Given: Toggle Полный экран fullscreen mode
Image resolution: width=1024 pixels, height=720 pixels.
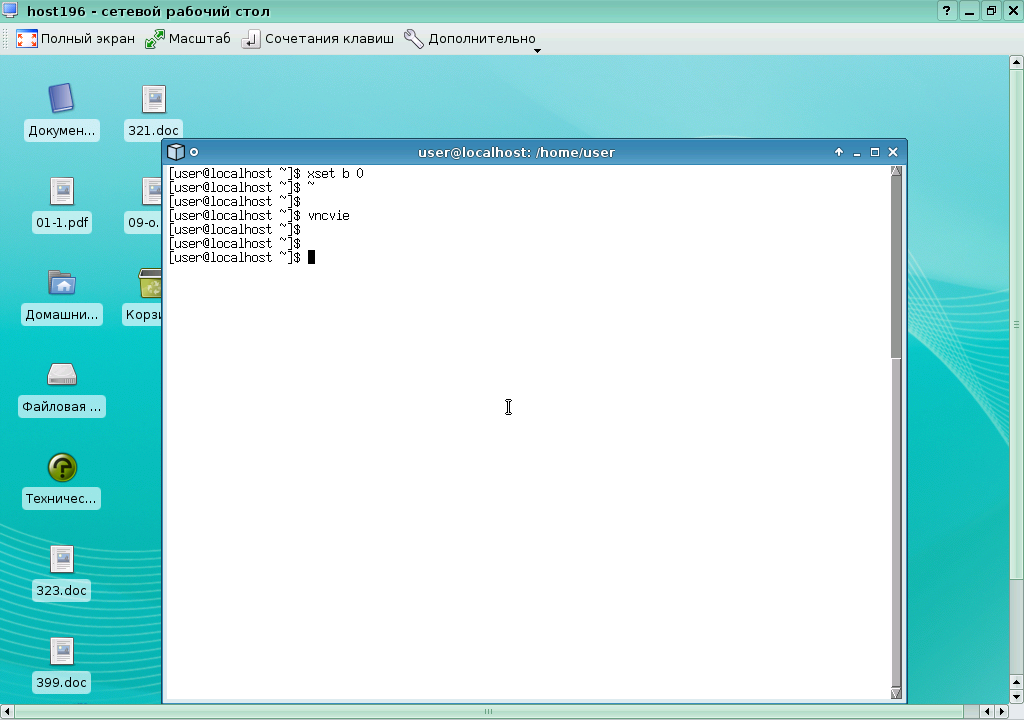Looking at the screenshot, I should [76, 39].
